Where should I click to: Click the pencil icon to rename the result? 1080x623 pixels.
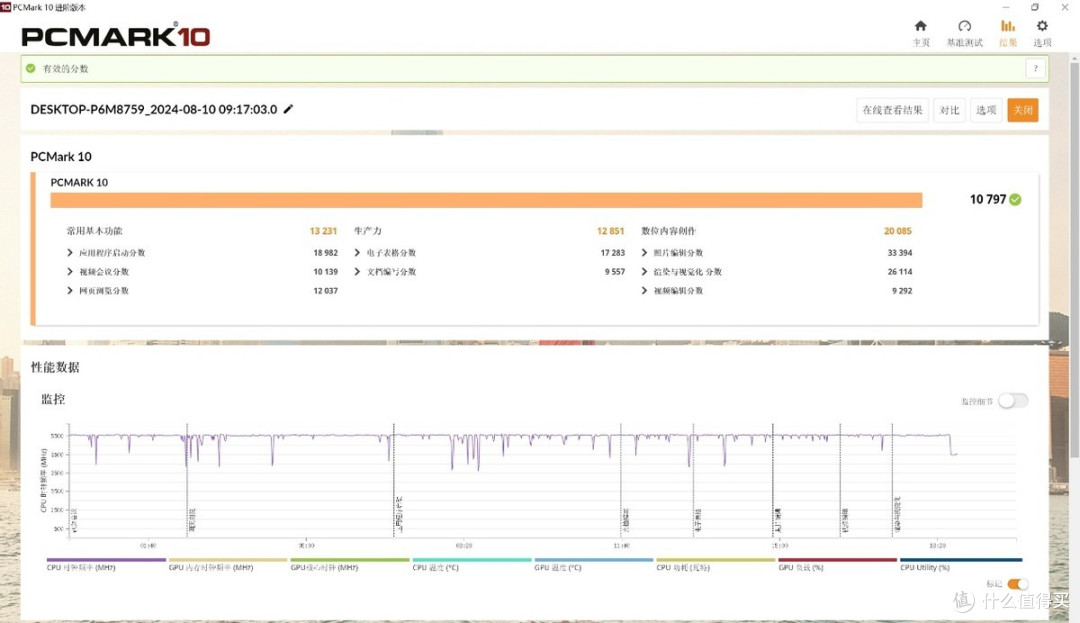click(289, 109)
